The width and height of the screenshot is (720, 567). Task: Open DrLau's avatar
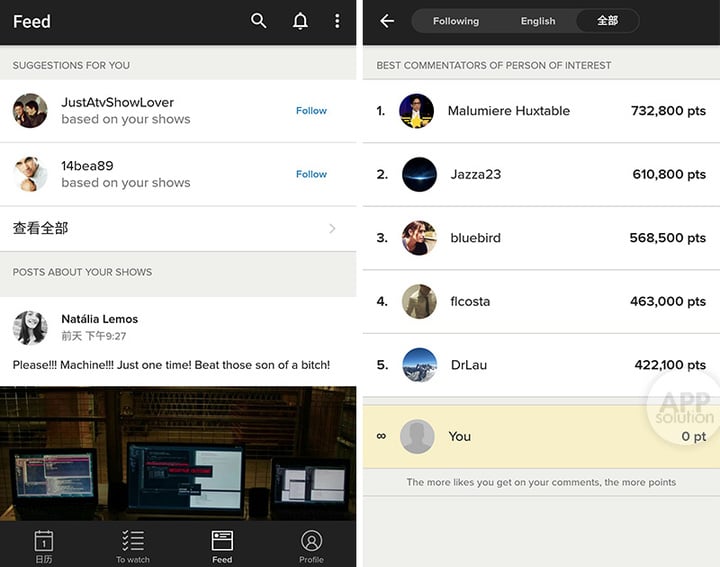(419, 365)
